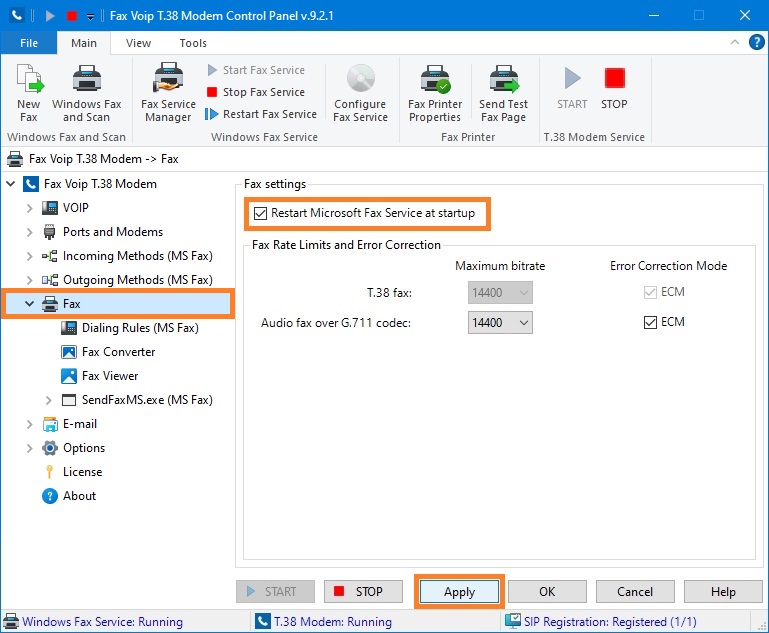Open Fax Converter in tree
The width and height of the screenshot is (769, 633).
(118, 352)
